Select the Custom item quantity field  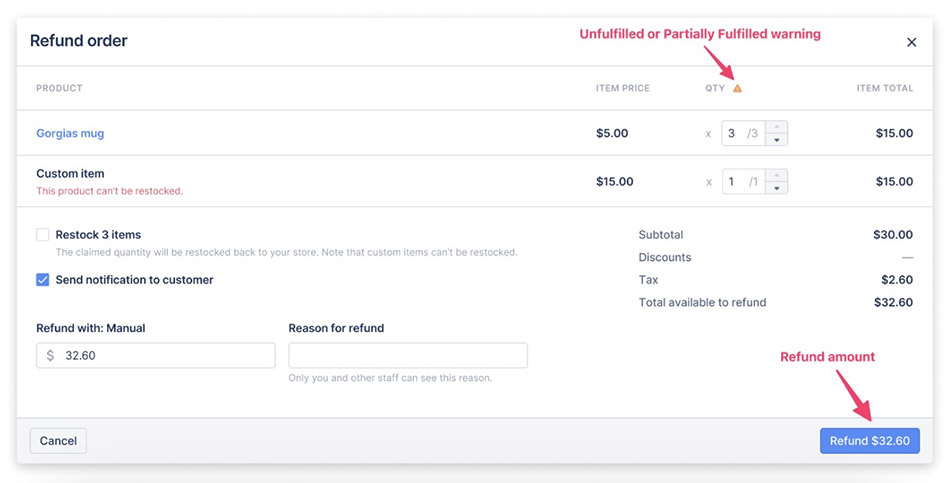[743, 182]
